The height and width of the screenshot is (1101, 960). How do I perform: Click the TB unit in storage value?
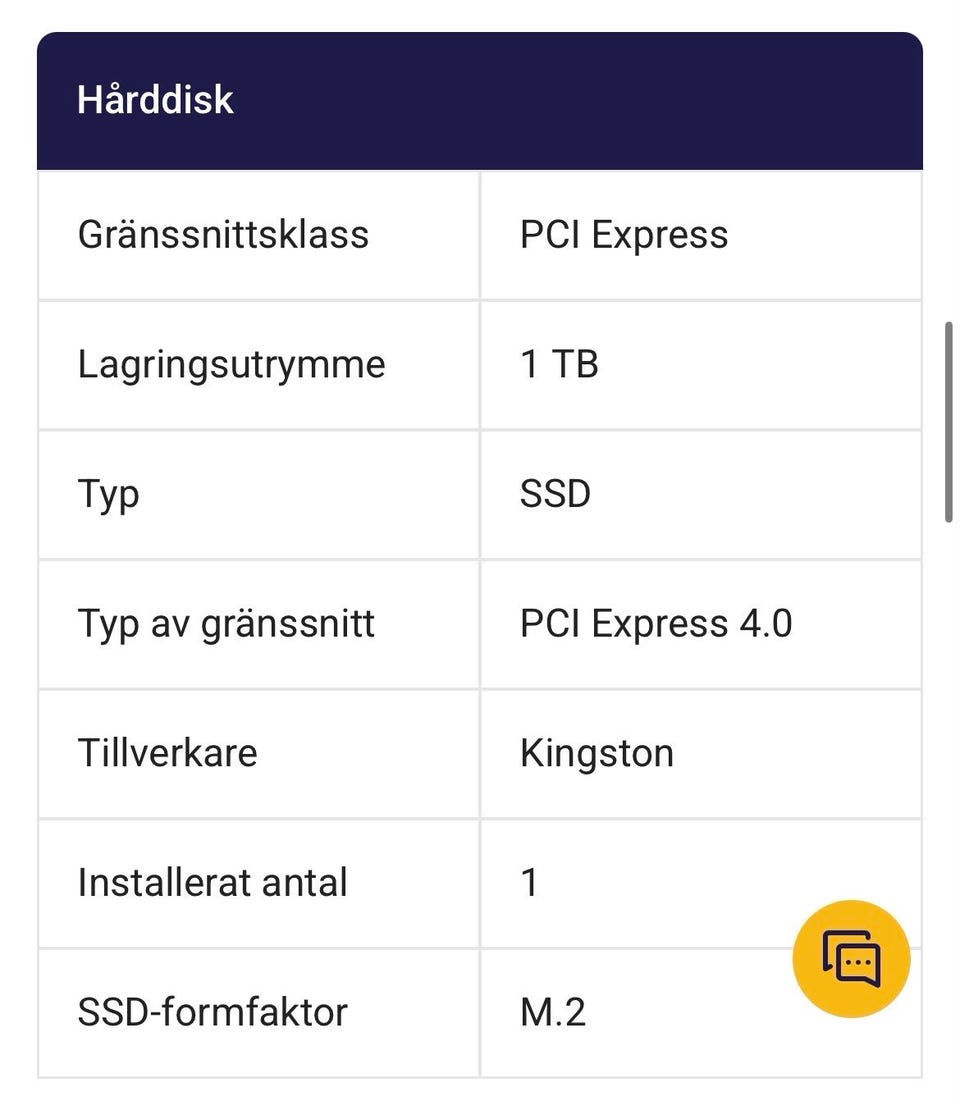[x=575, y=364]
